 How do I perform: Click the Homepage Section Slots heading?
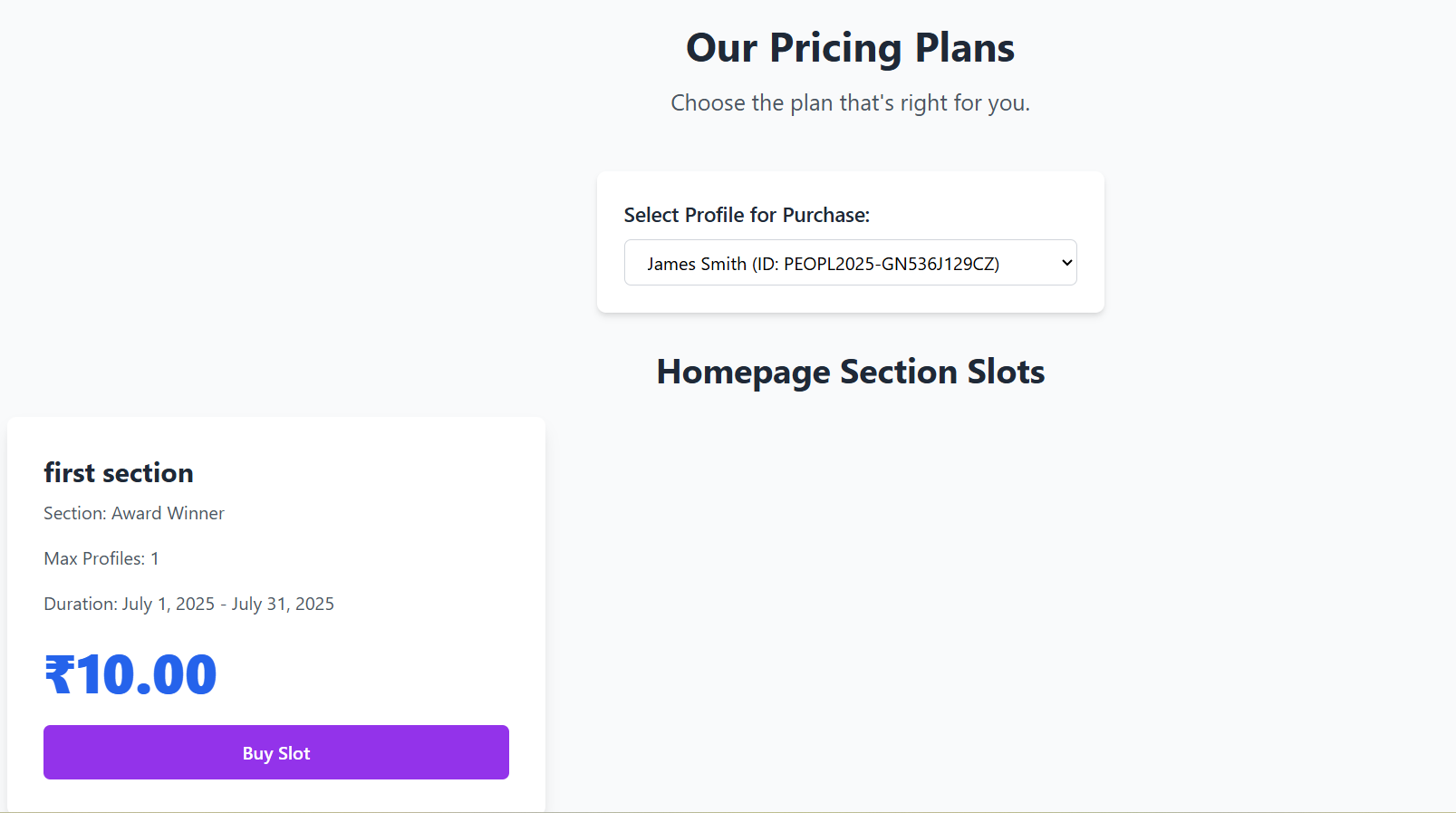(850, 372)
